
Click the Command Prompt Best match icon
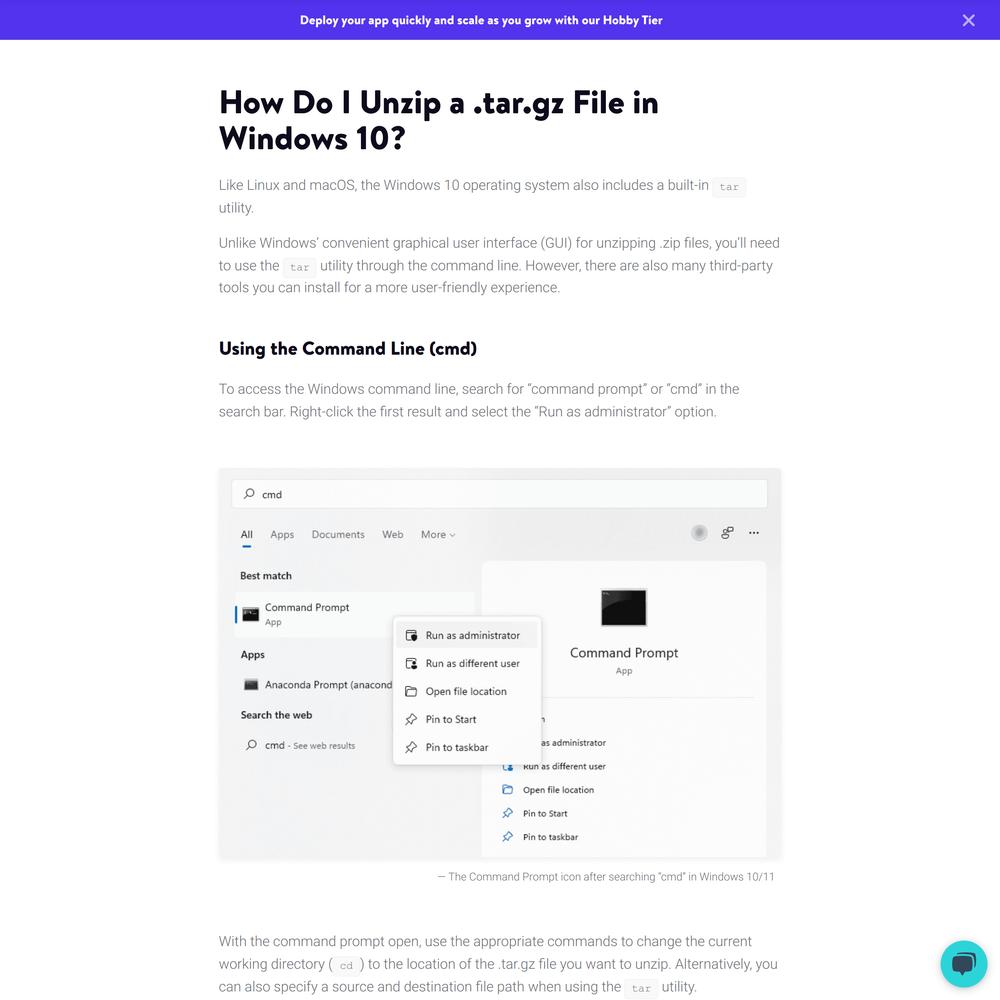(251, 614)
